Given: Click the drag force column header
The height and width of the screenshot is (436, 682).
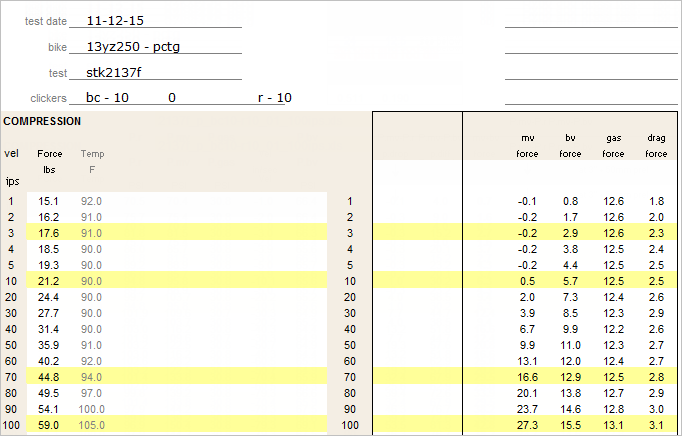Looking at the screenshot, I should coord(656,146).
